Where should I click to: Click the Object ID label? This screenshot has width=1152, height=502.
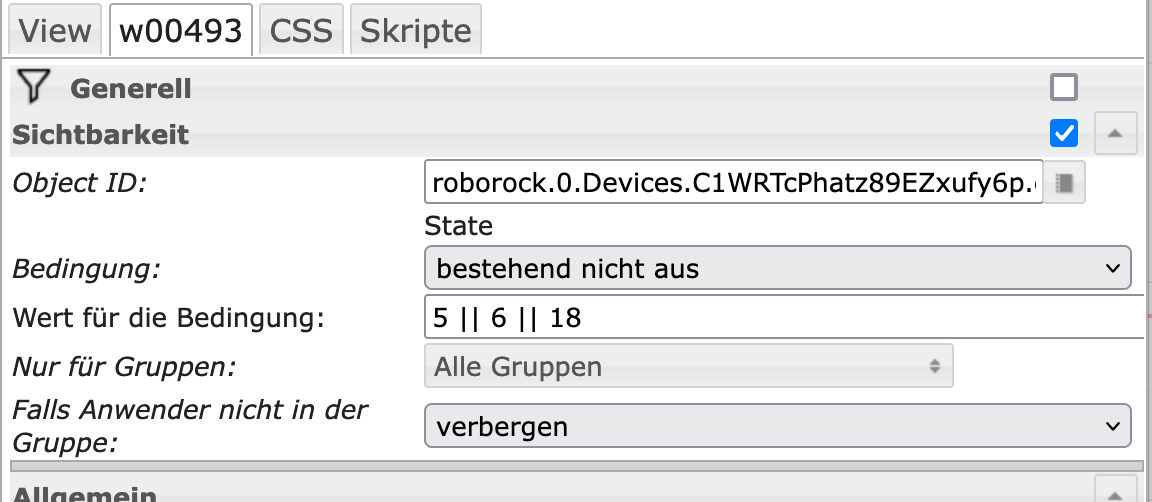(x=79, y=183)
